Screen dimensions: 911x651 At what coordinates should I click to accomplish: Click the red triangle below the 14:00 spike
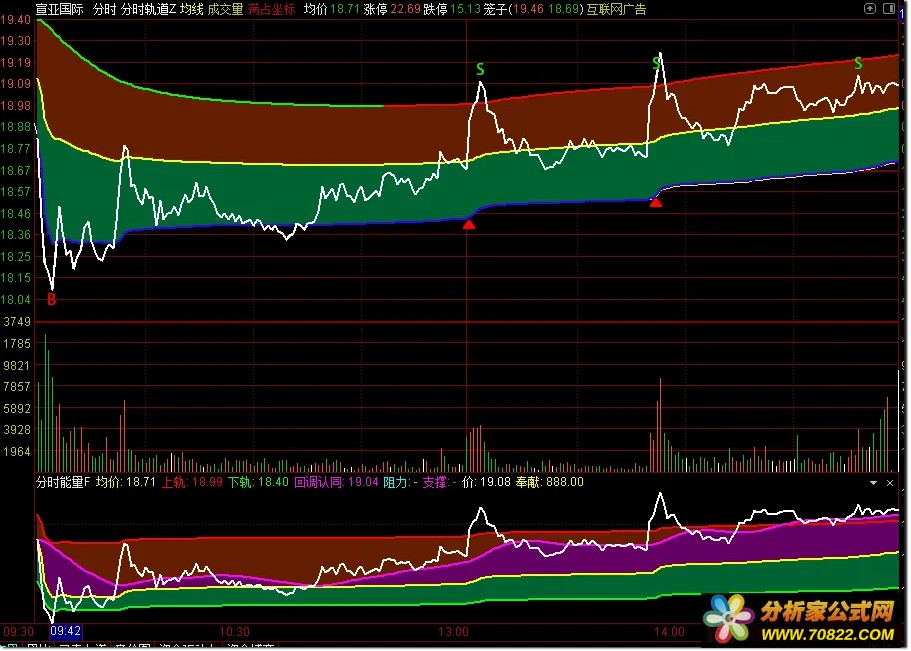click(x=655, y=203)
